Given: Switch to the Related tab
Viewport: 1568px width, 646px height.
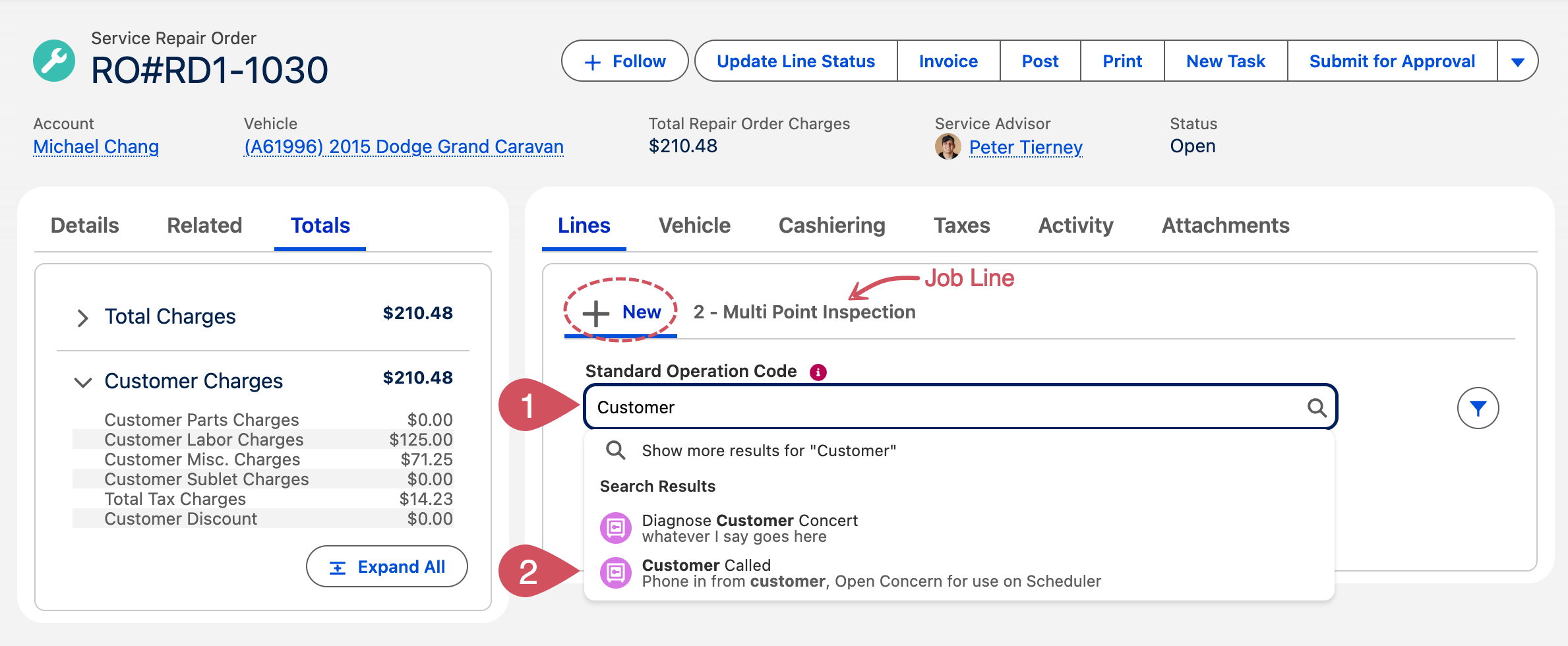Looking at the screenshot, I should pos(204,225).
